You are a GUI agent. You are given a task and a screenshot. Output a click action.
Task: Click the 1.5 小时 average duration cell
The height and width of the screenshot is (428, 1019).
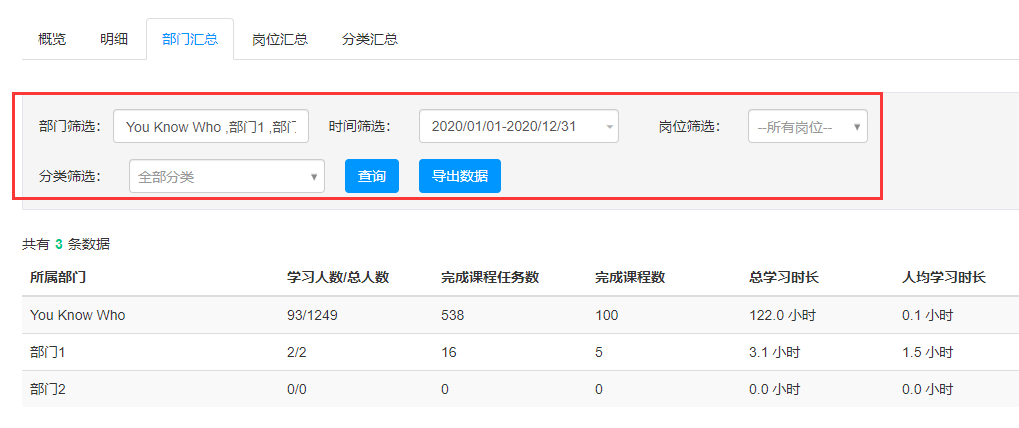927,353
